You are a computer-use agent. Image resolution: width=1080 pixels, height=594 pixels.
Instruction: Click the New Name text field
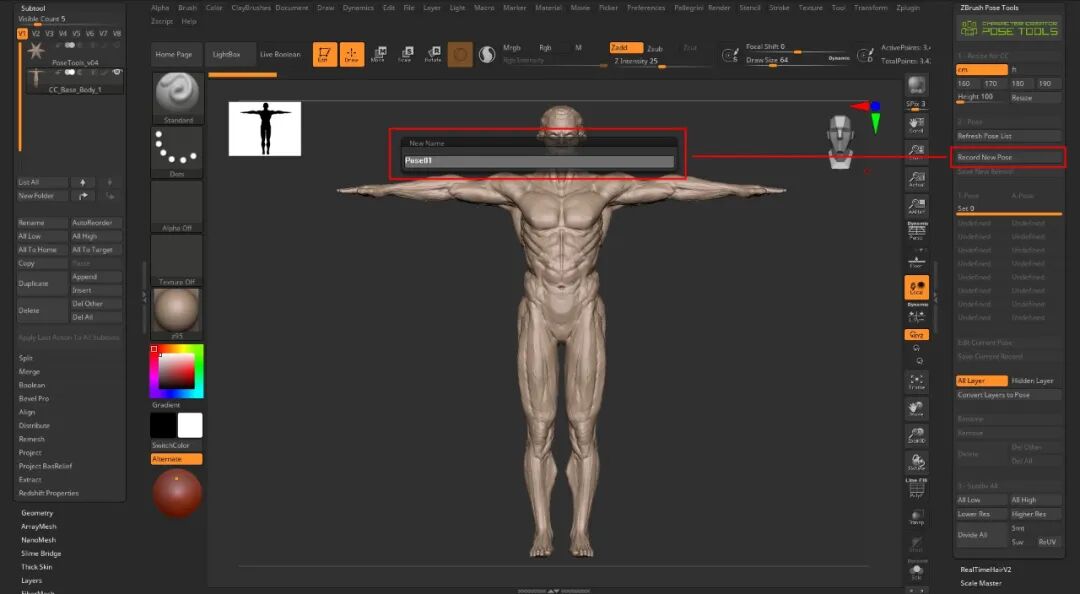tap(539, 161)
